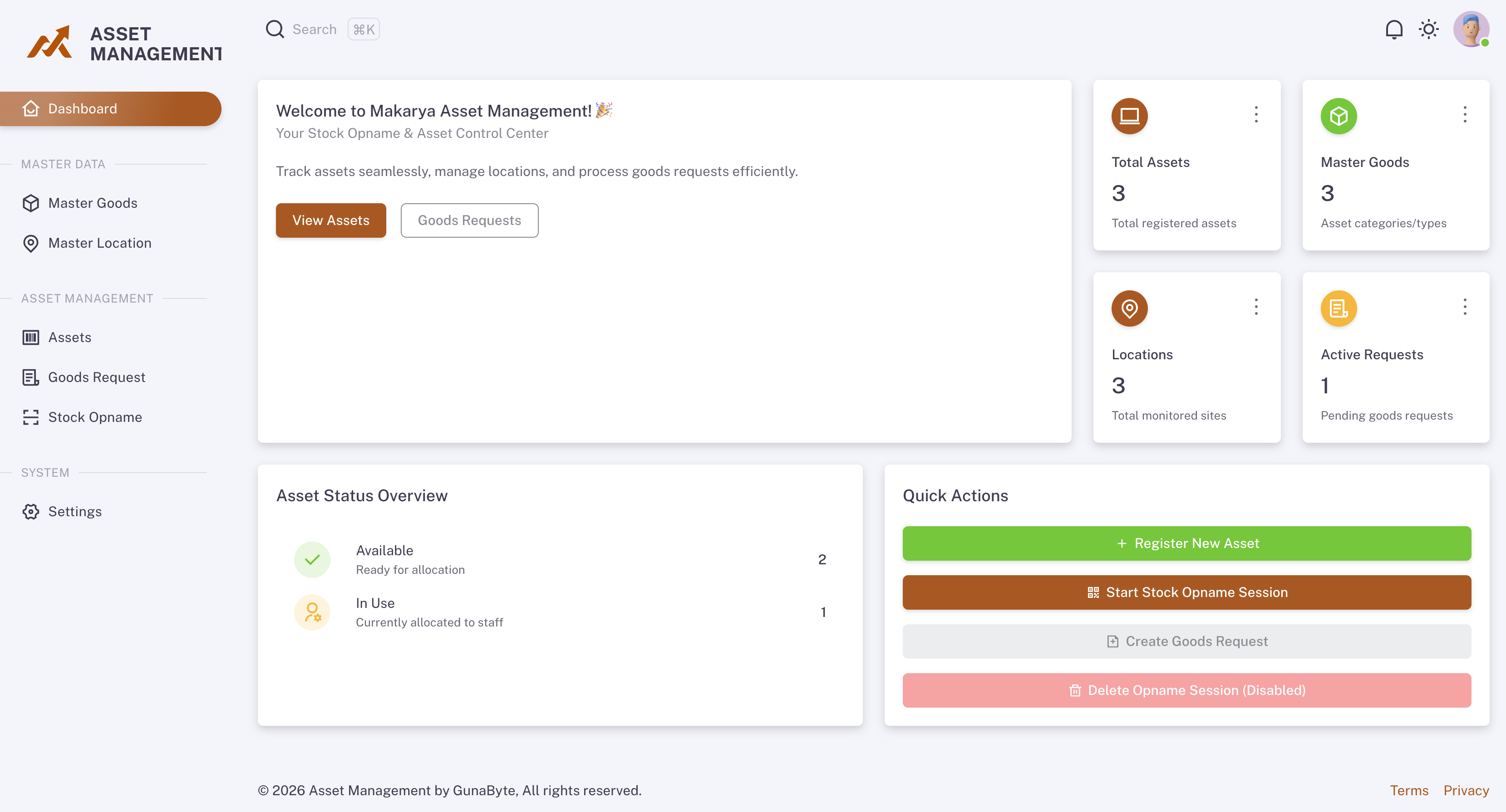Screen dimensions: 1506x812
Task: Open Assets menu item
Action: 110,338
